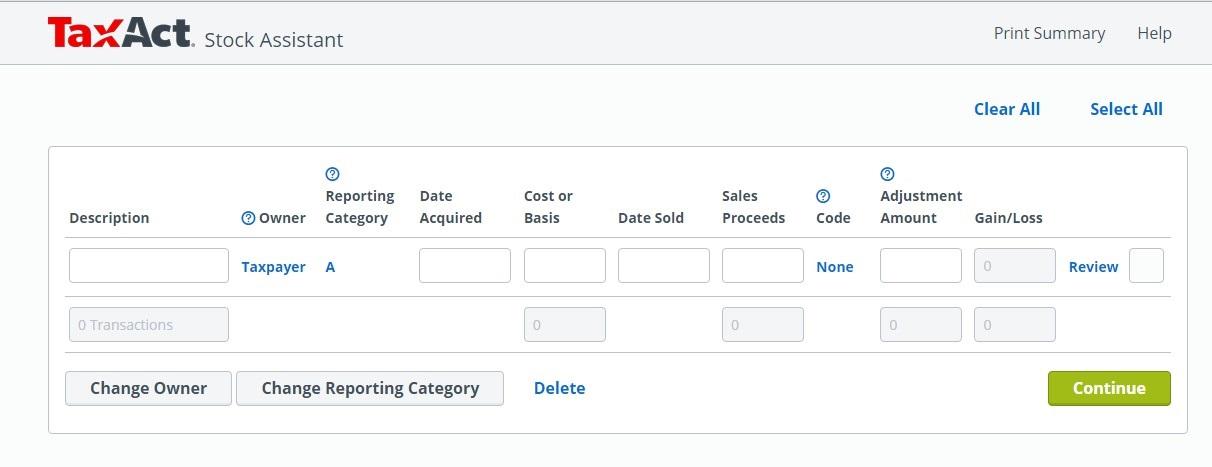
Task: Focus the Description input field
Action: point(149,266)
